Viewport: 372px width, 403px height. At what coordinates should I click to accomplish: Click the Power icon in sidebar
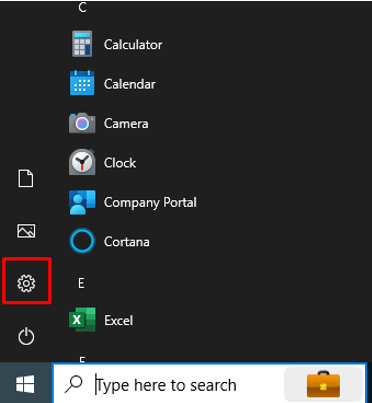pos(26,336)
